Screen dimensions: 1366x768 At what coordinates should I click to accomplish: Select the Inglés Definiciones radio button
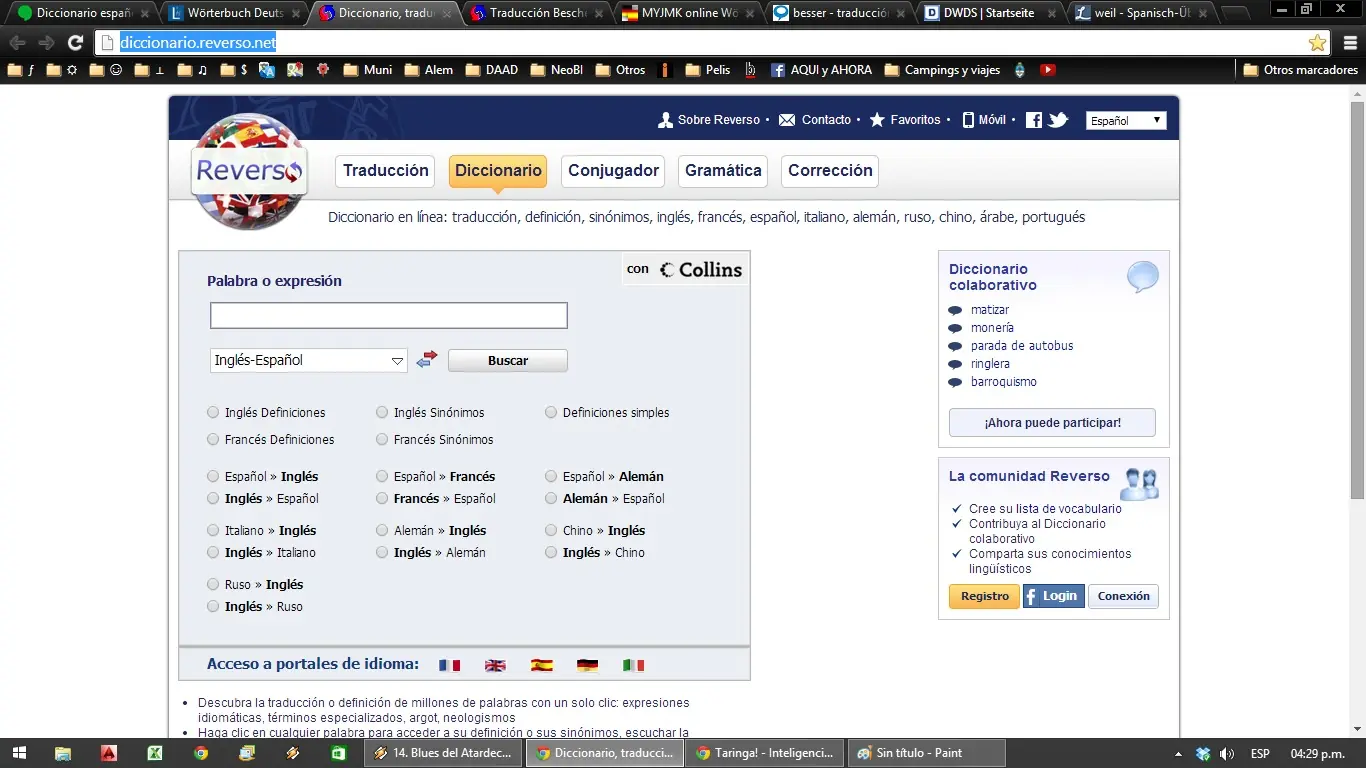pos(213,412)
